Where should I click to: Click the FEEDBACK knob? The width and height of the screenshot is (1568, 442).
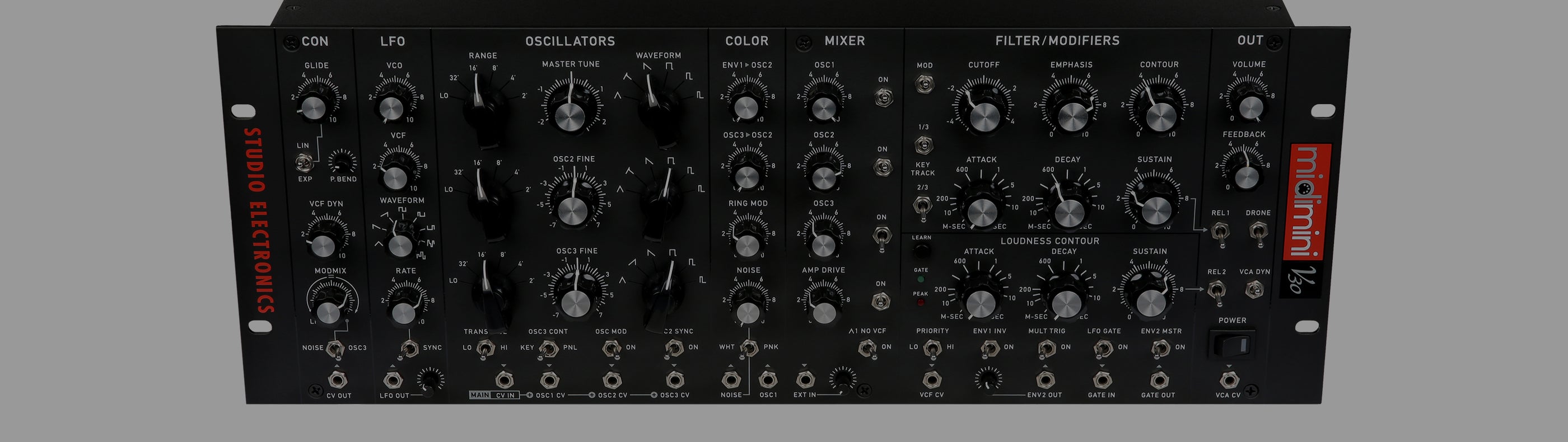(1245, 176)
